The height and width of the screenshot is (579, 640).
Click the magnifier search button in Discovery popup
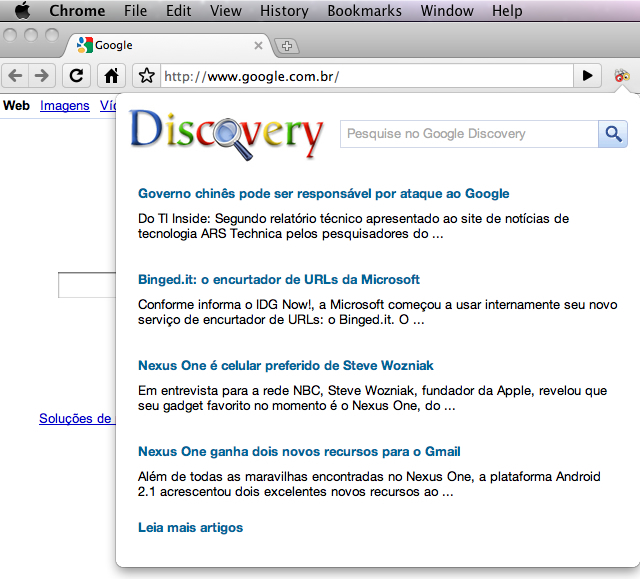613,134
